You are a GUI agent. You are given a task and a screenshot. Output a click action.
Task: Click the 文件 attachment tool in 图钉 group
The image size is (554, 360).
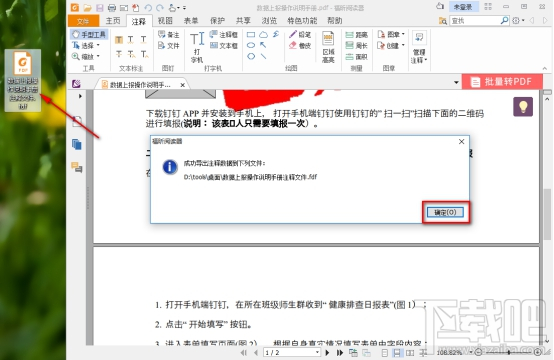pos(169,46)
